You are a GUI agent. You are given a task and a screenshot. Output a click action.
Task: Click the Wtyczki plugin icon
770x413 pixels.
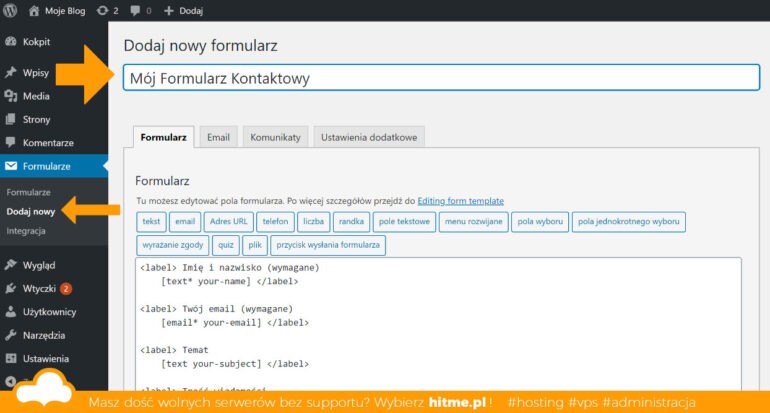pyautogui.click(x=11, y=288)
